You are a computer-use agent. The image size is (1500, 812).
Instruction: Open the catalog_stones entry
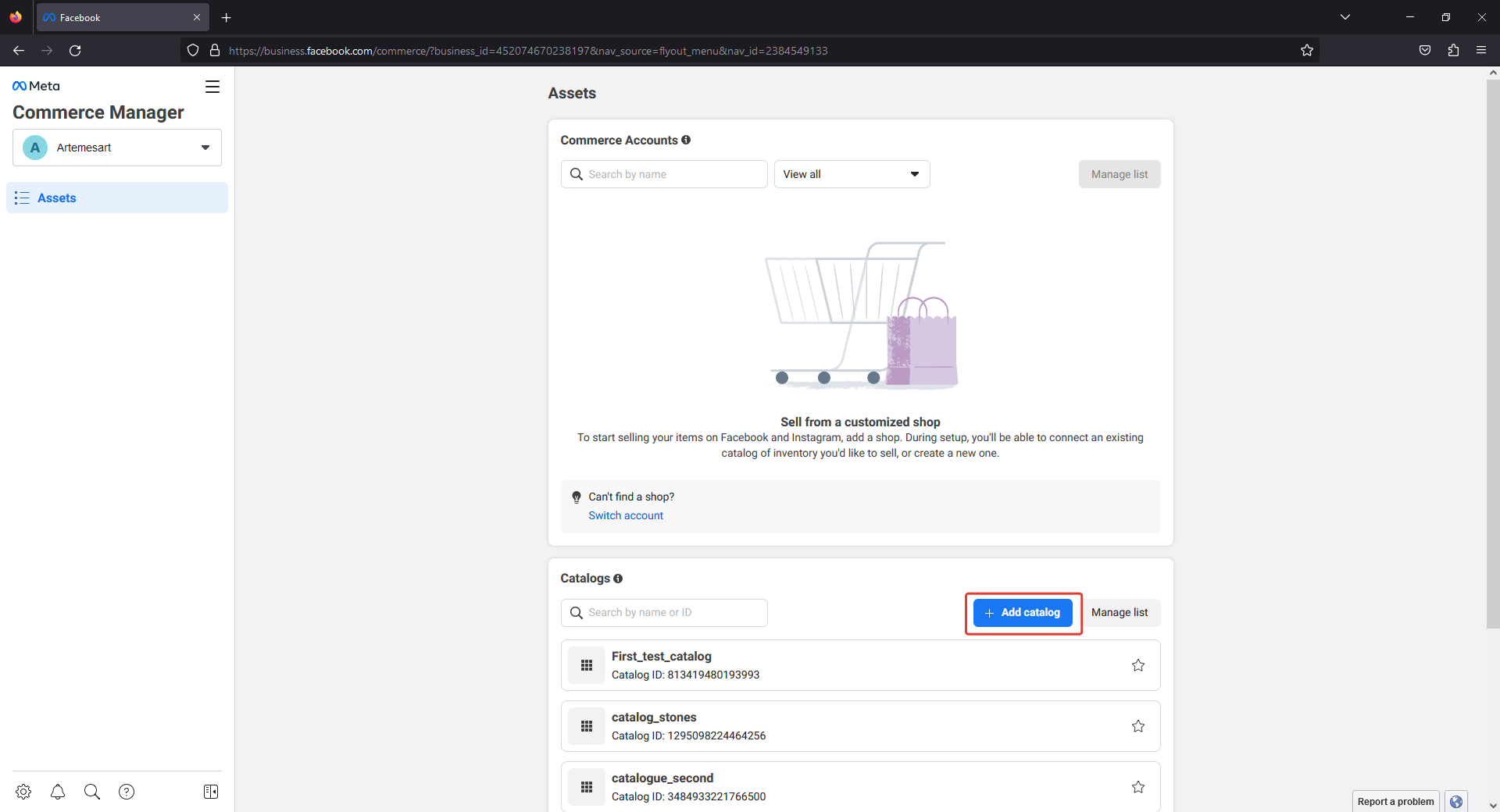pyautogui.click(x=860, y=726)
